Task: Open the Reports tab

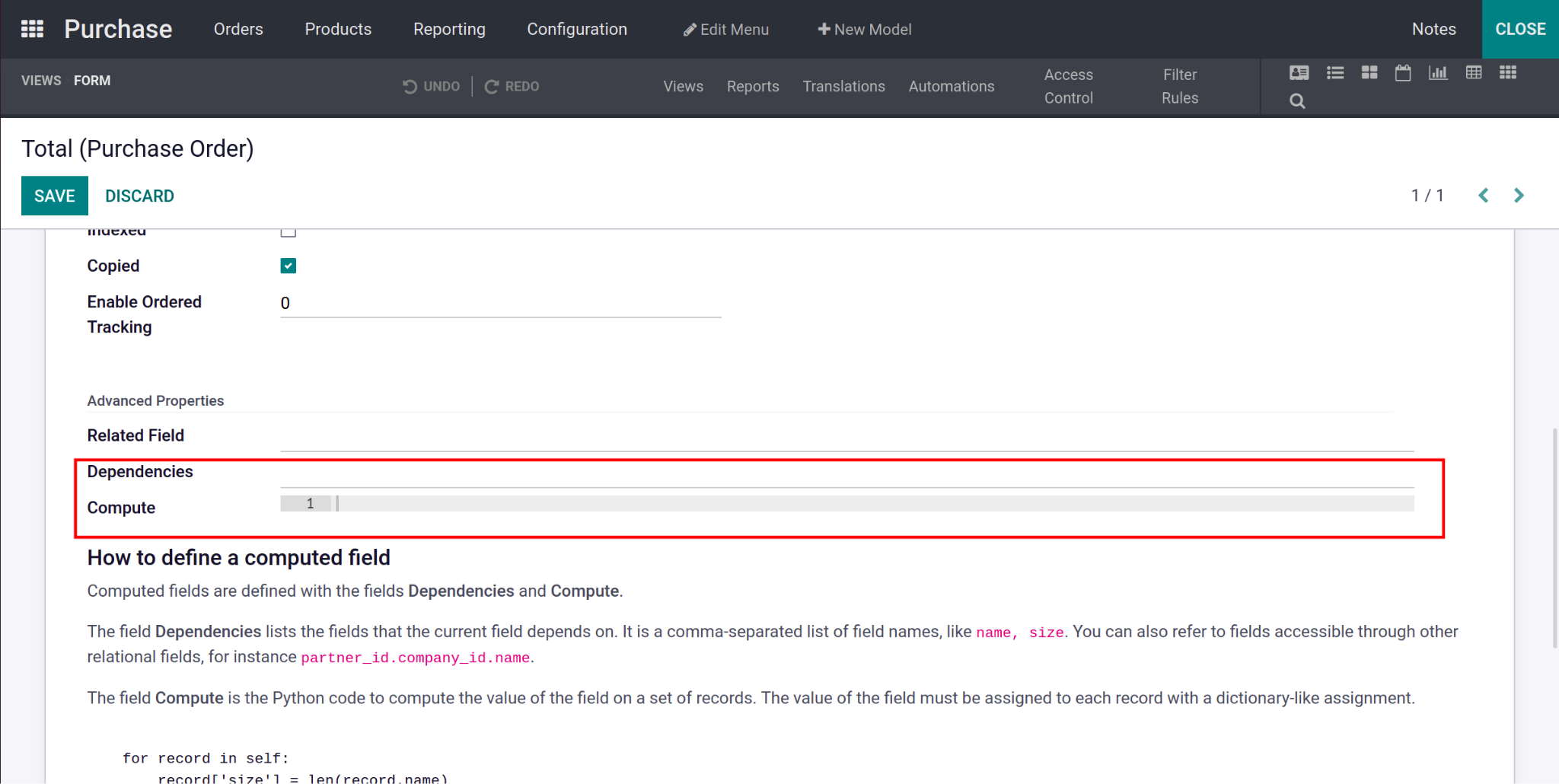Action: (x=753, y=86)
